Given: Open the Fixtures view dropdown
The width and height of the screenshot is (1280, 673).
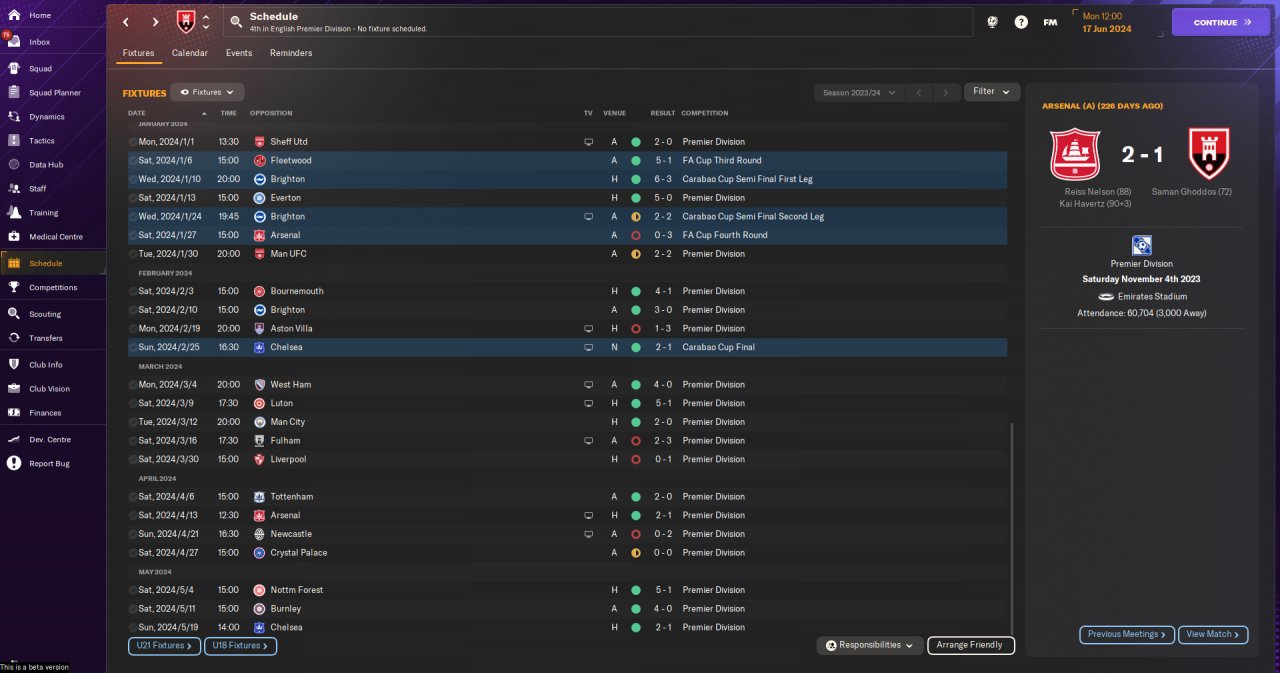Looking at the screenshot, I should tap(207, 92).
